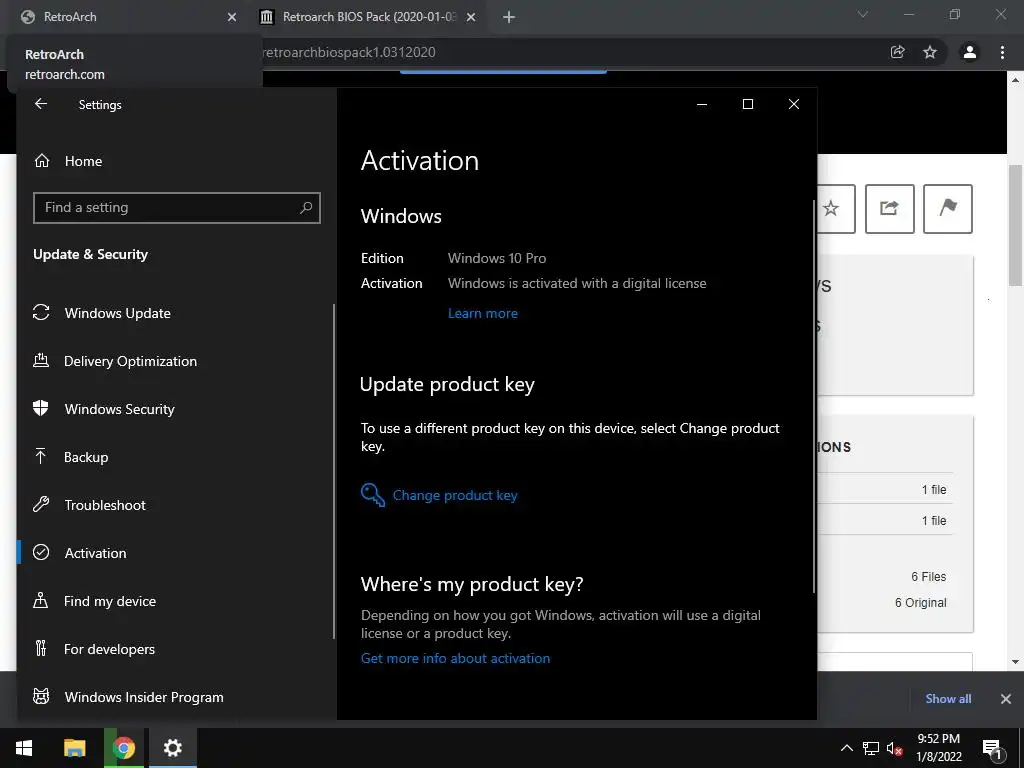The image size is (1024, 768).
Task: Click the Windows Insider cat icon
Action: pos(41,696)
